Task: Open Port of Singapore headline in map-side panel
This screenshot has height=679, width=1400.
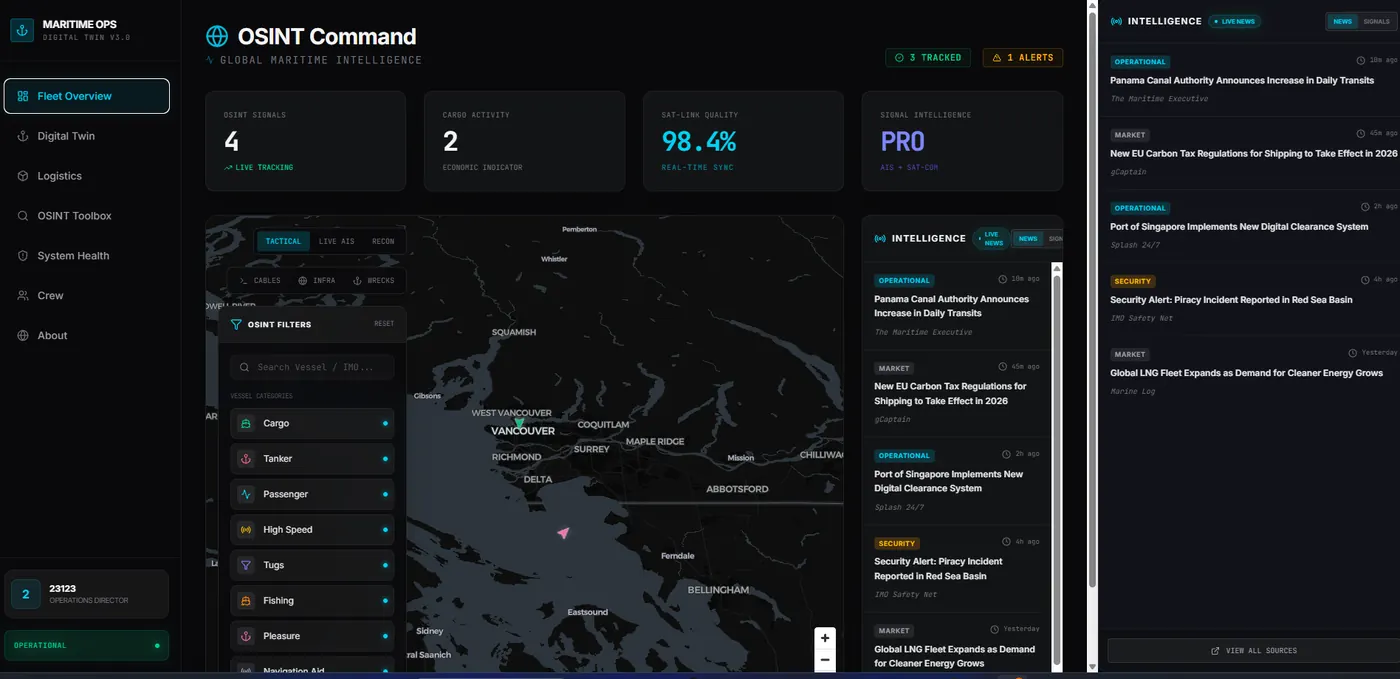Action: click(x=948, y=481)
